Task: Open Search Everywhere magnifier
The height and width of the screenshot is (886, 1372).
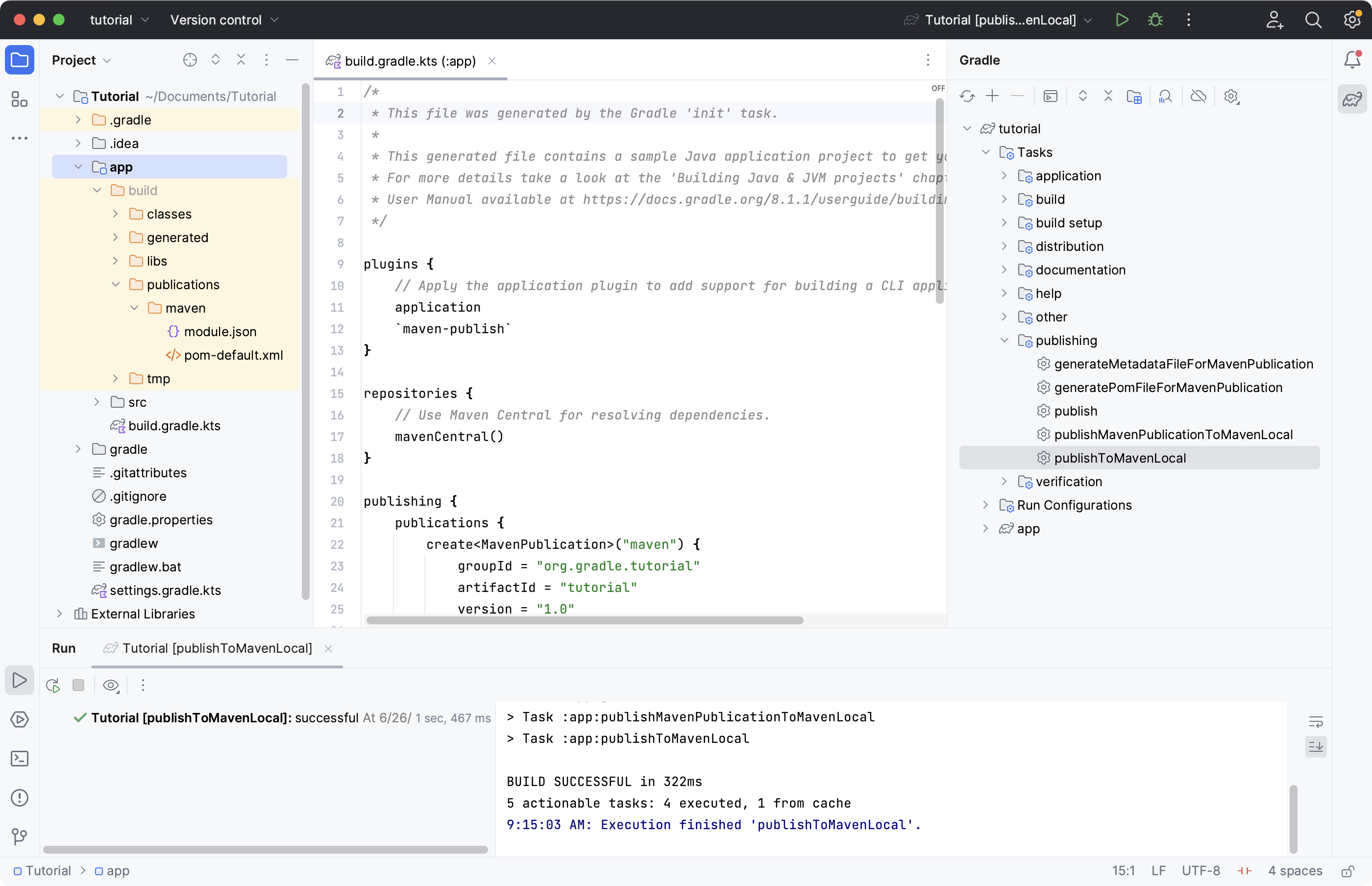Action: (1313, 20)
